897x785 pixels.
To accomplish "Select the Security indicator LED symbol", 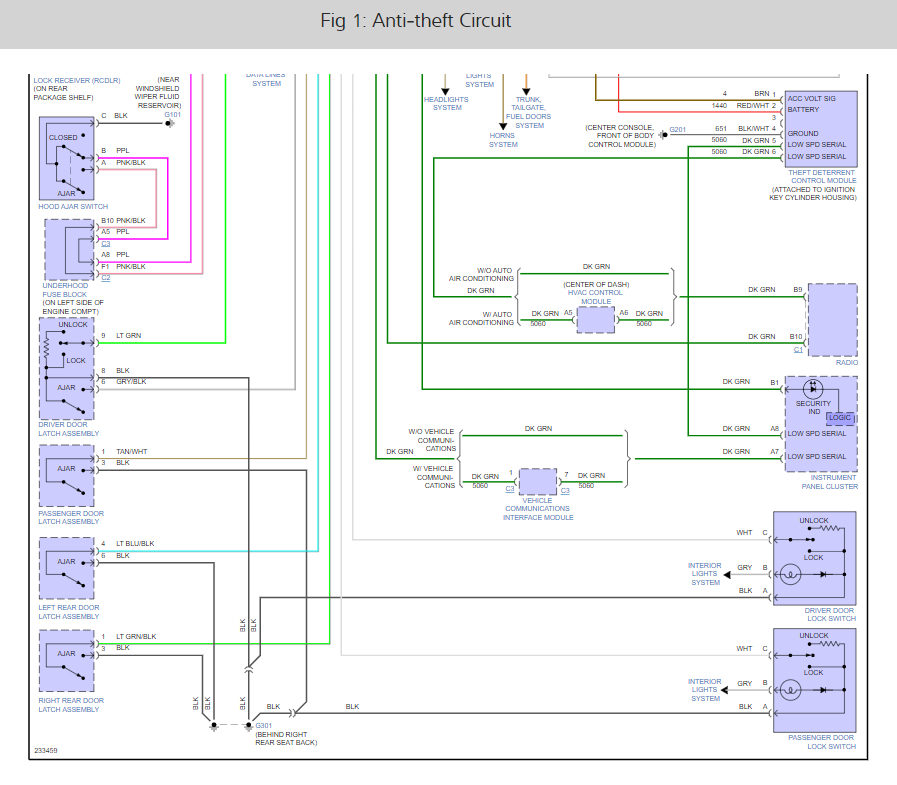I will (x=813, y=387).
